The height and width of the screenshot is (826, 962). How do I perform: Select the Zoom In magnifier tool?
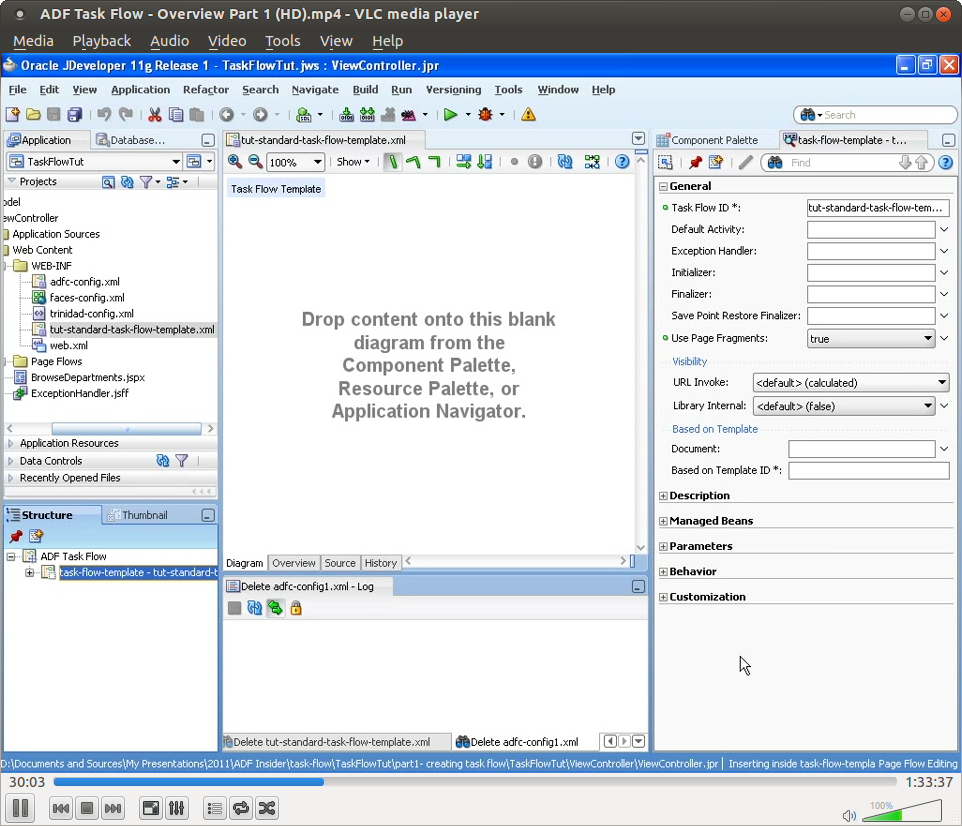pyautogui.click(x=236, y=161)
